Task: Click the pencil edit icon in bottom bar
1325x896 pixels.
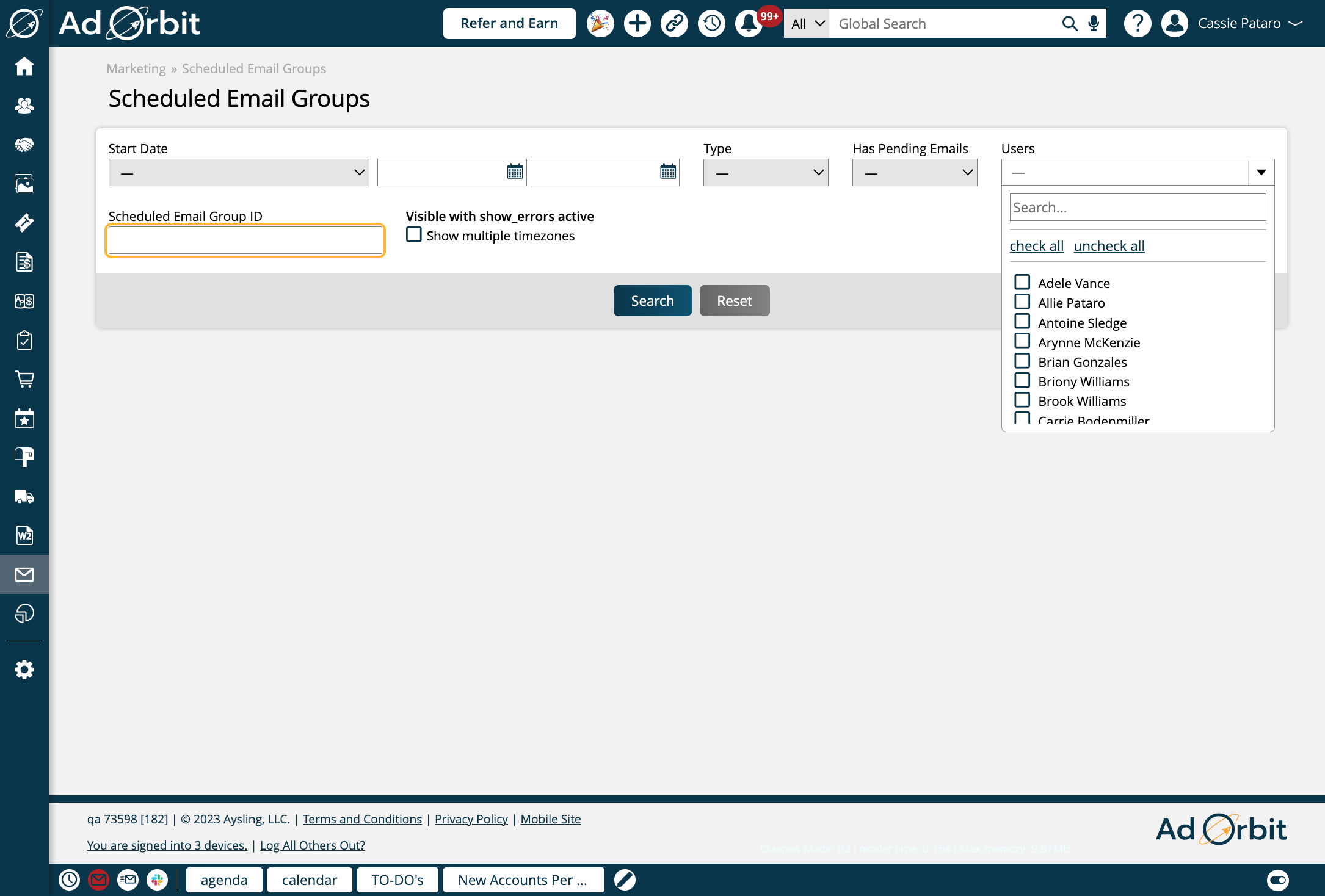Action: [625, 880]
